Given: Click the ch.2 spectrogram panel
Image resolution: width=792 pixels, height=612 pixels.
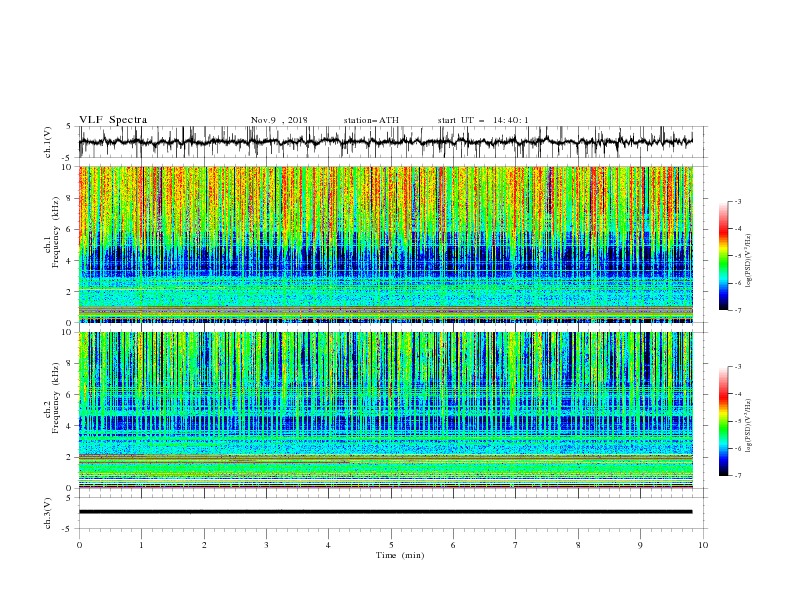Looking at the screenshot, I should [385, 410].
